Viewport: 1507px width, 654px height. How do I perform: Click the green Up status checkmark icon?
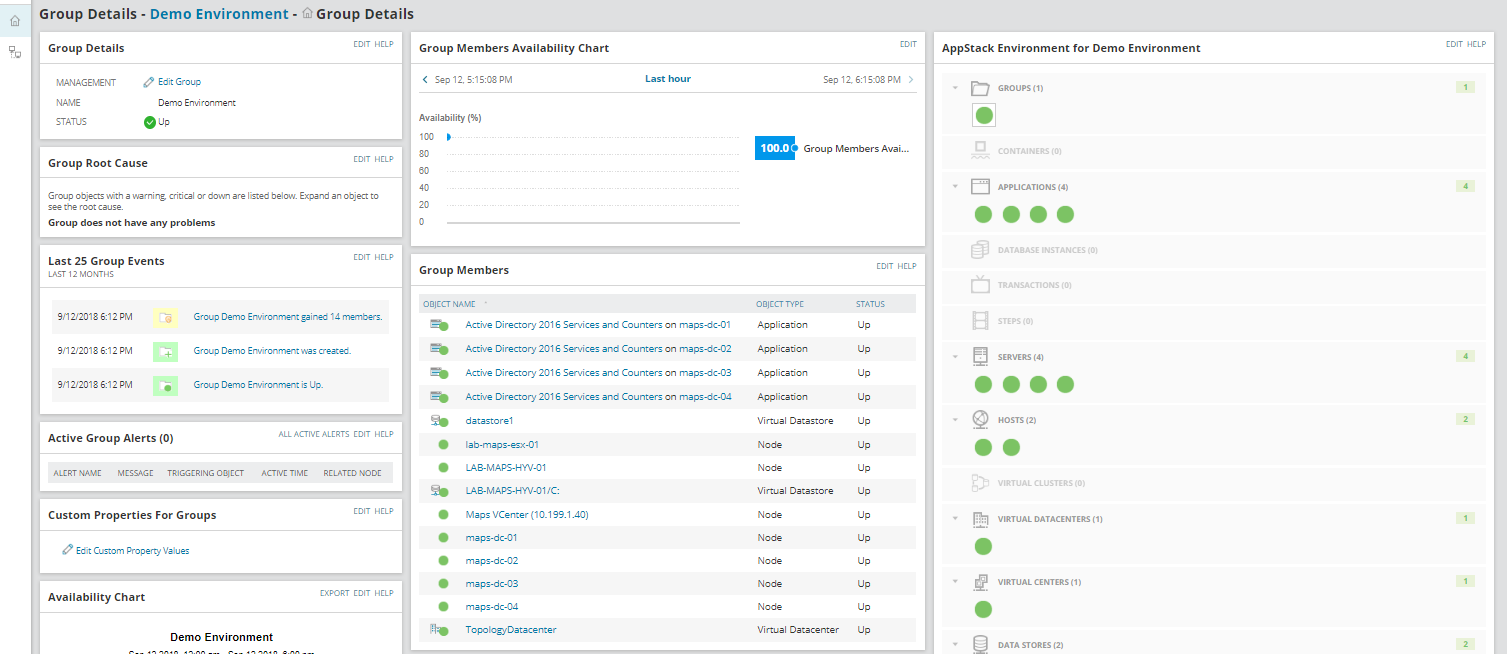click(x=150, y=122)
